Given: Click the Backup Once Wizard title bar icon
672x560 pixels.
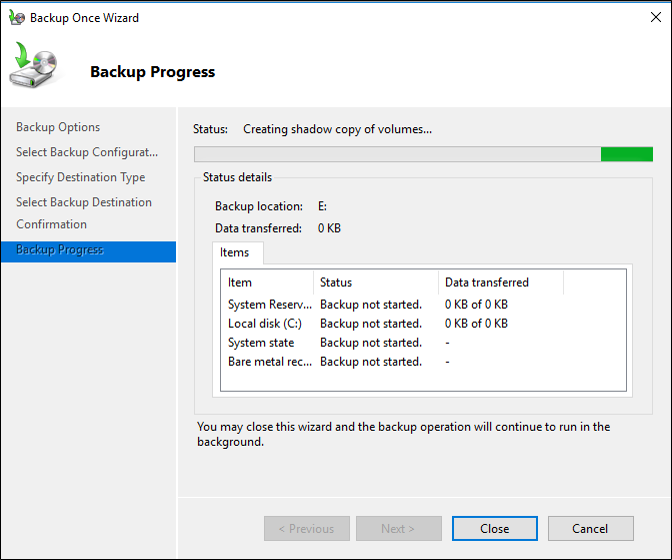Looking at the screenshot, I should [x=16, y=18].
